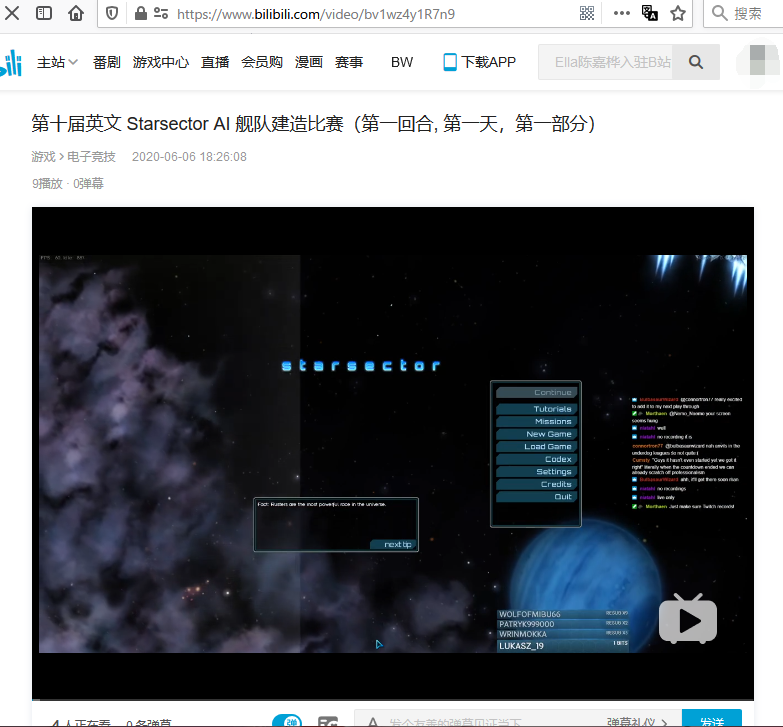The width and height of the screenshot is (783, 727).
Task: Toggle the danmaku display switch
Action: point(287,721)
